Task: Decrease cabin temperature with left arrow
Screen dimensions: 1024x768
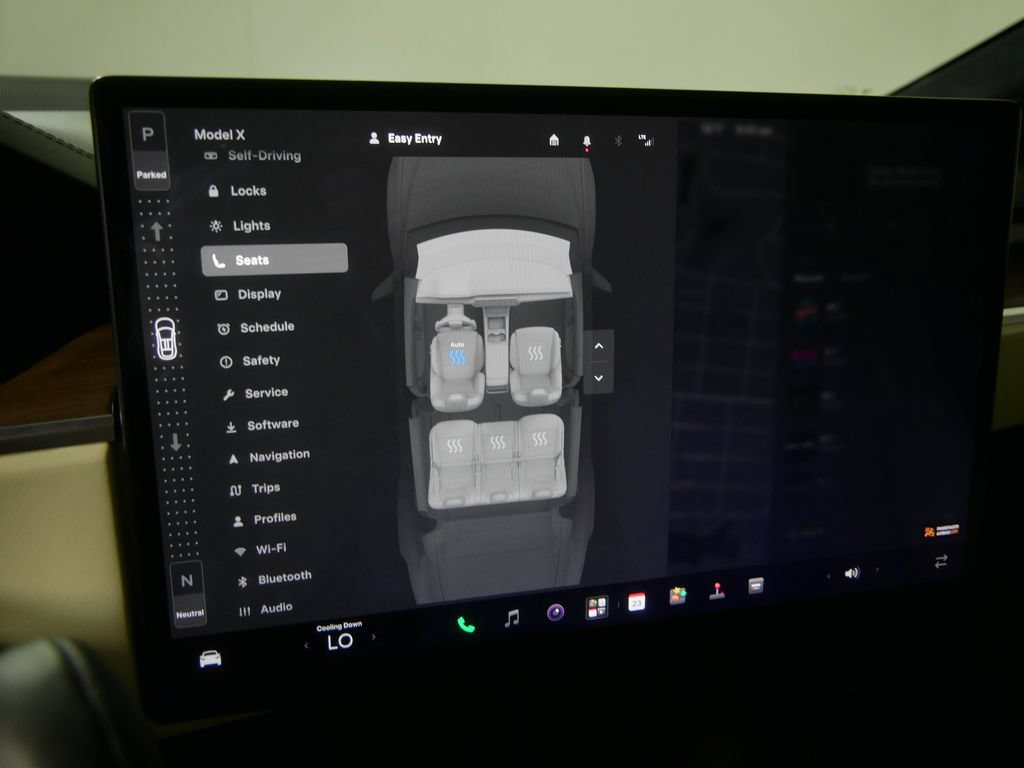Action: (306, 646)
